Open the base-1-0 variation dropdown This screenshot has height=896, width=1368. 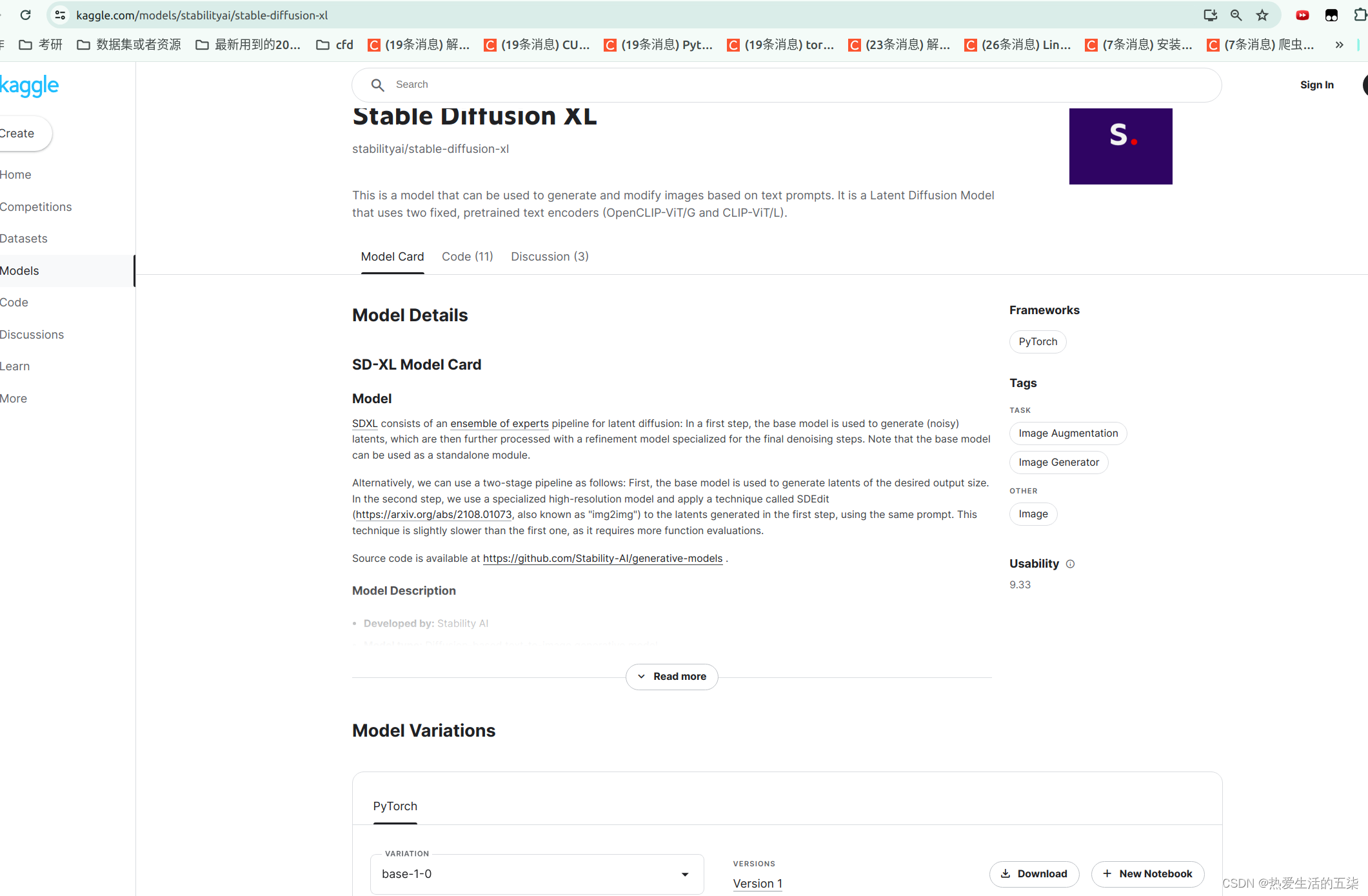click(x=537, y=874)
